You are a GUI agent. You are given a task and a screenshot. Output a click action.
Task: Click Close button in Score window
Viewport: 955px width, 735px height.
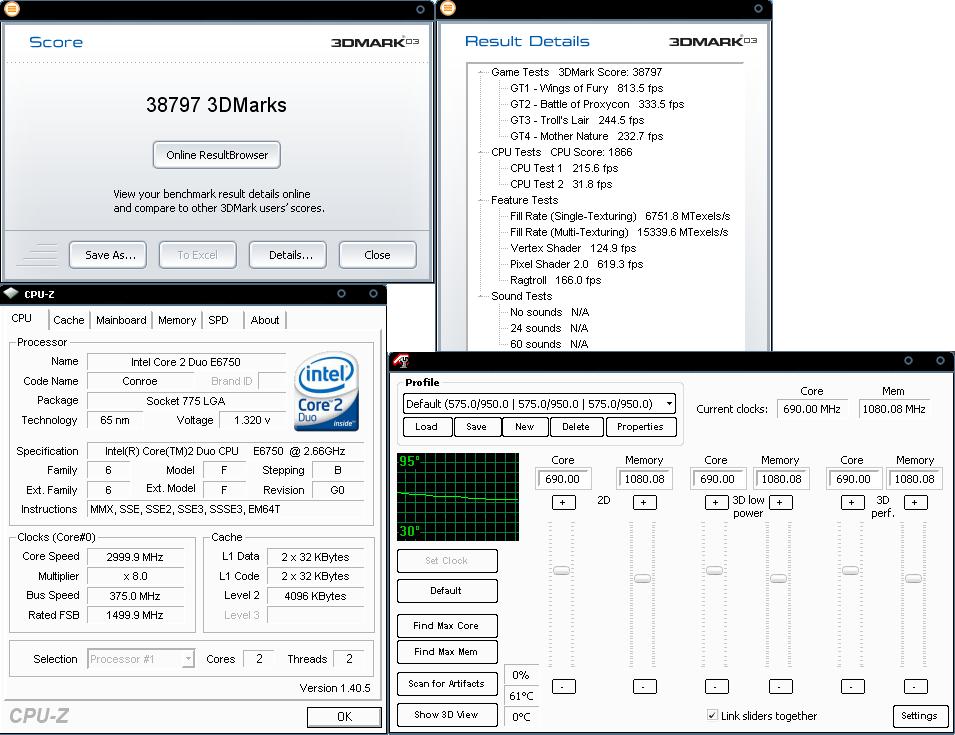click(x=378, y=255)
